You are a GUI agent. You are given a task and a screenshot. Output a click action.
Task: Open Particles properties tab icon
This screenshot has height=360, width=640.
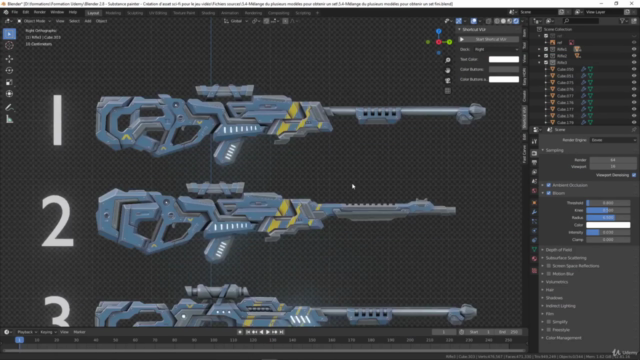[x=534, y=221]
